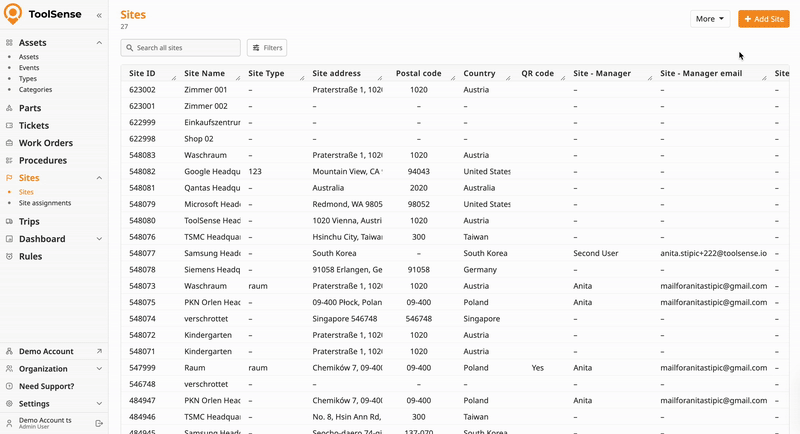Click the logout icon beside Admin User
This screenshot has width=800, height=434.
pos(99,423)
